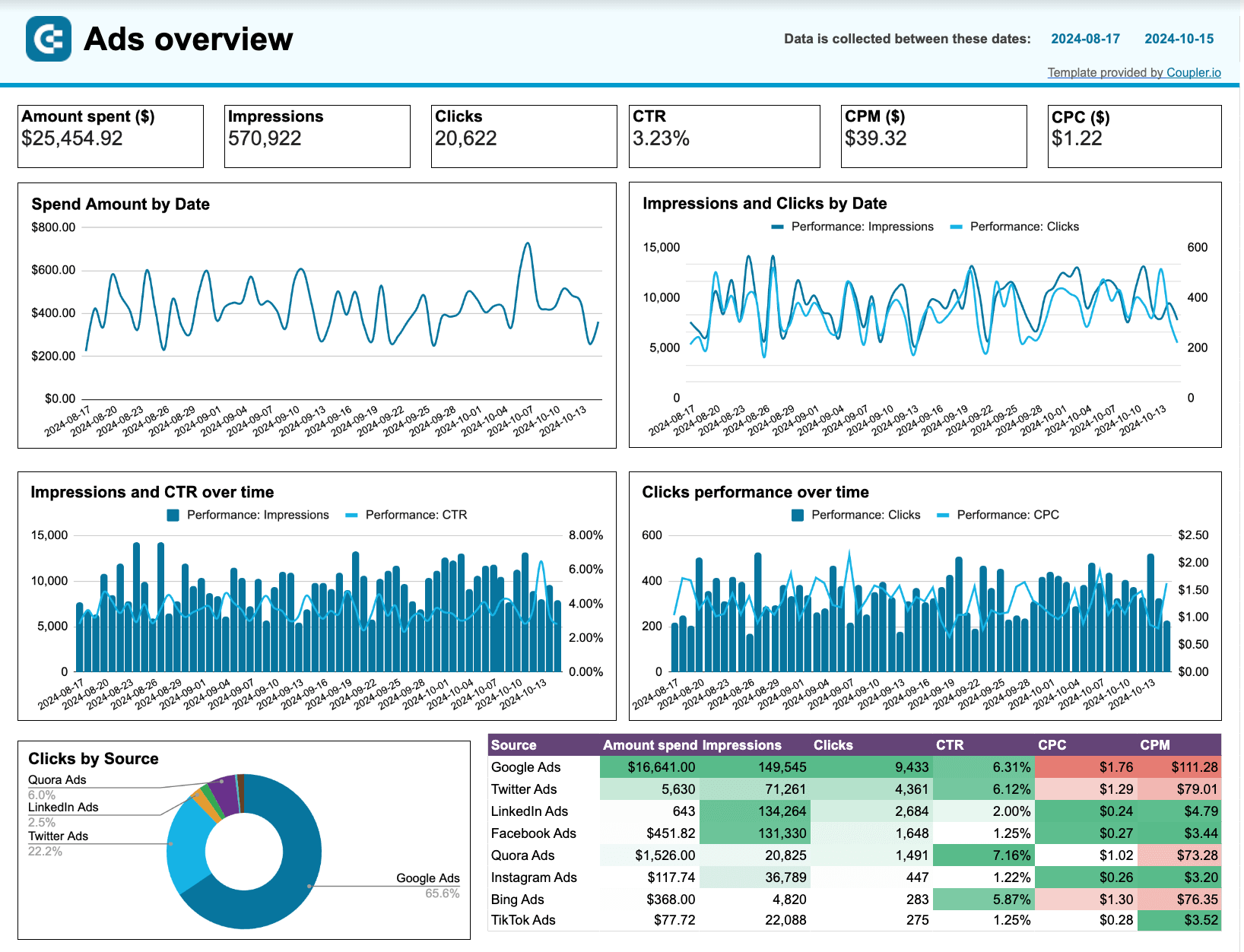
Task: Click the Bing Ads row in table
Action: [855, 900]
